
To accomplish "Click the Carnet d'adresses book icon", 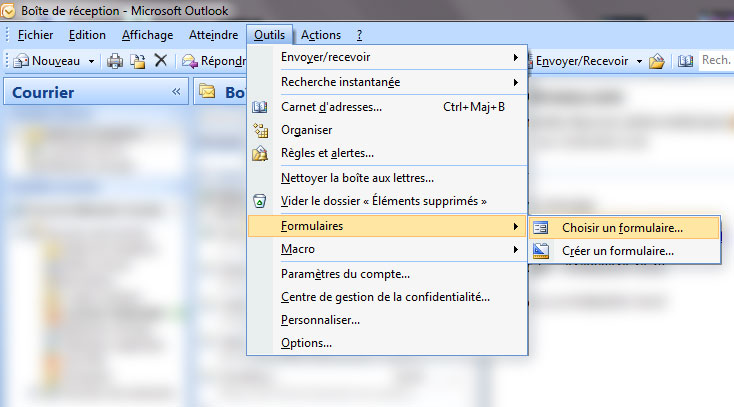I will tap(260, 107).
